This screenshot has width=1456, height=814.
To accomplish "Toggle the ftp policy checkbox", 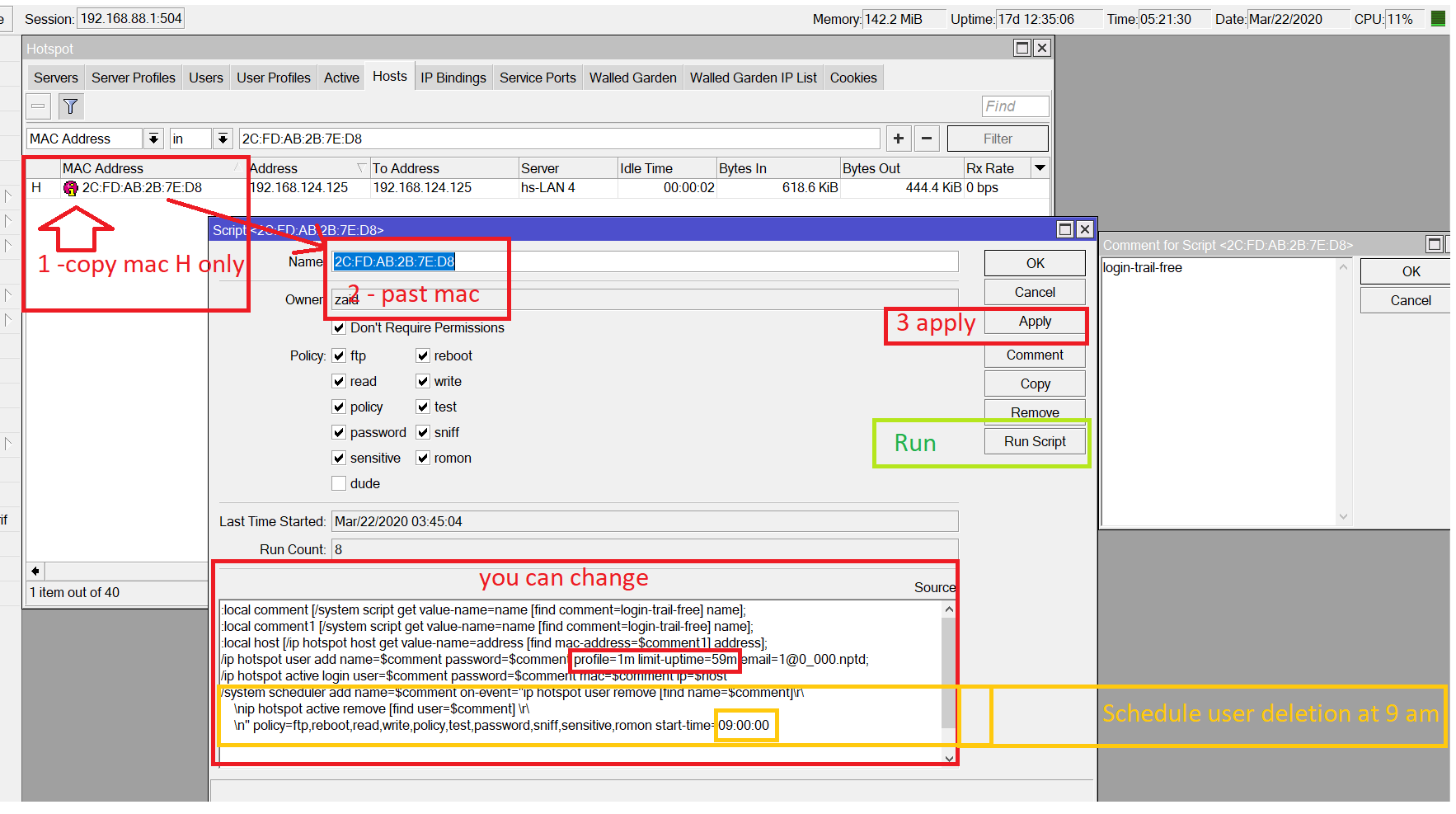I will click(339, 355).
